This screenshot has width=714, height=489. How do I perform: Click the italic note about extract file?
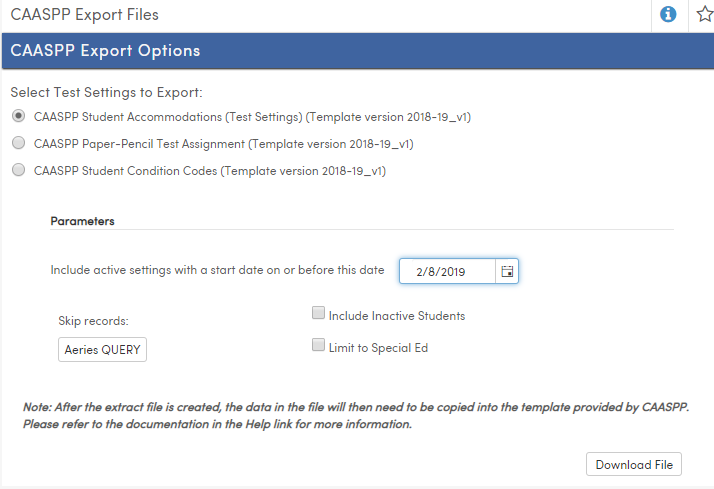pos(356,415)
